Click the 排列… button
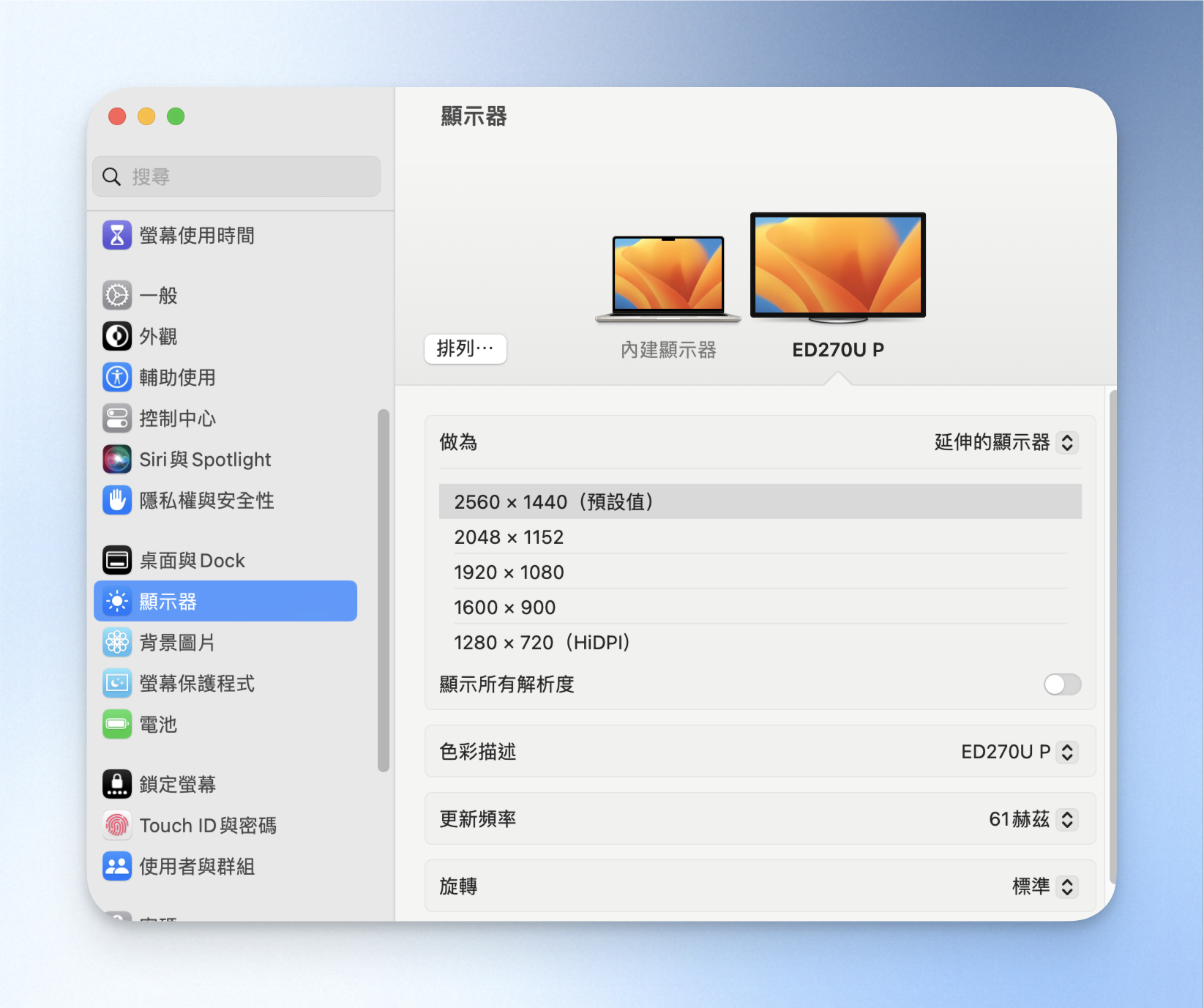The height and width of the screenshot is (1008, 1204). [x=465, y=348]
